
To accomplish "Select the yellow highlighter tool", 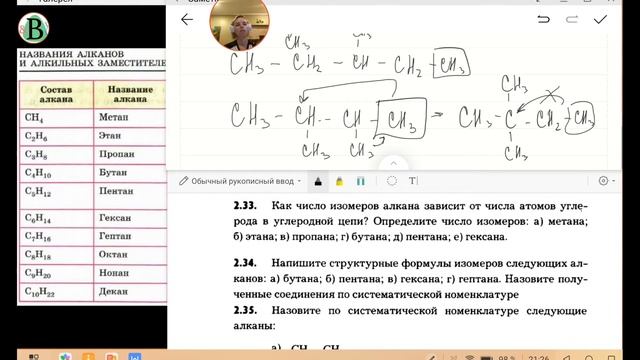I will 339,181.
